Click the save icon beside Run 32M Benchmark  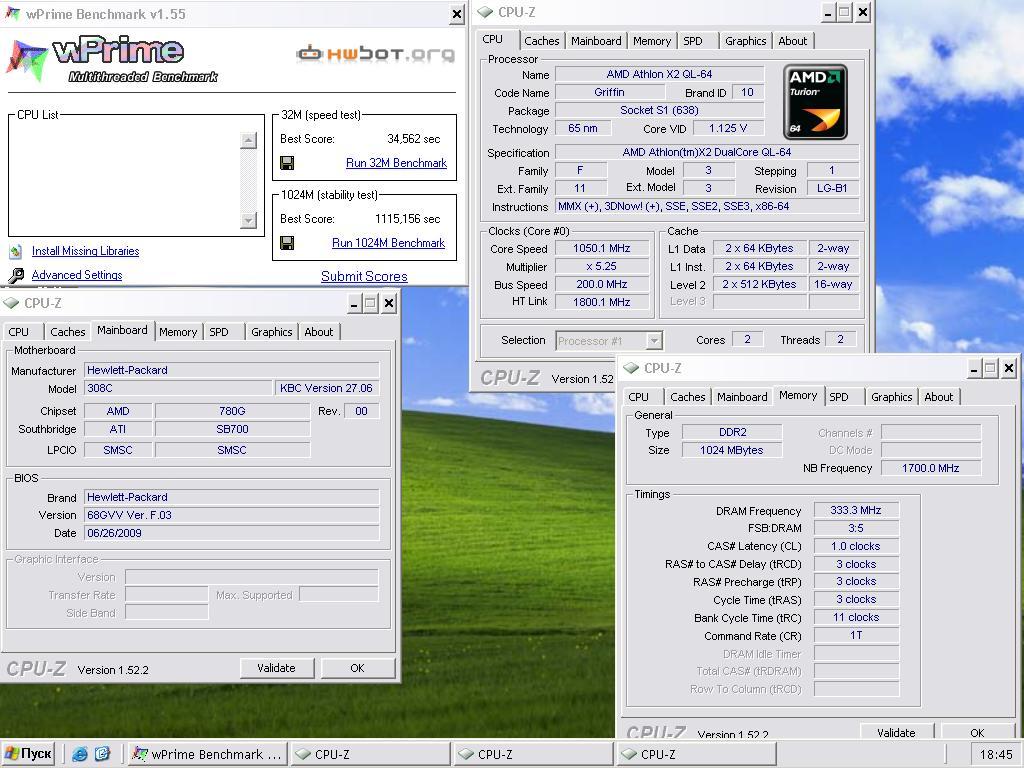pyautogui.click(x=287, y=163)
